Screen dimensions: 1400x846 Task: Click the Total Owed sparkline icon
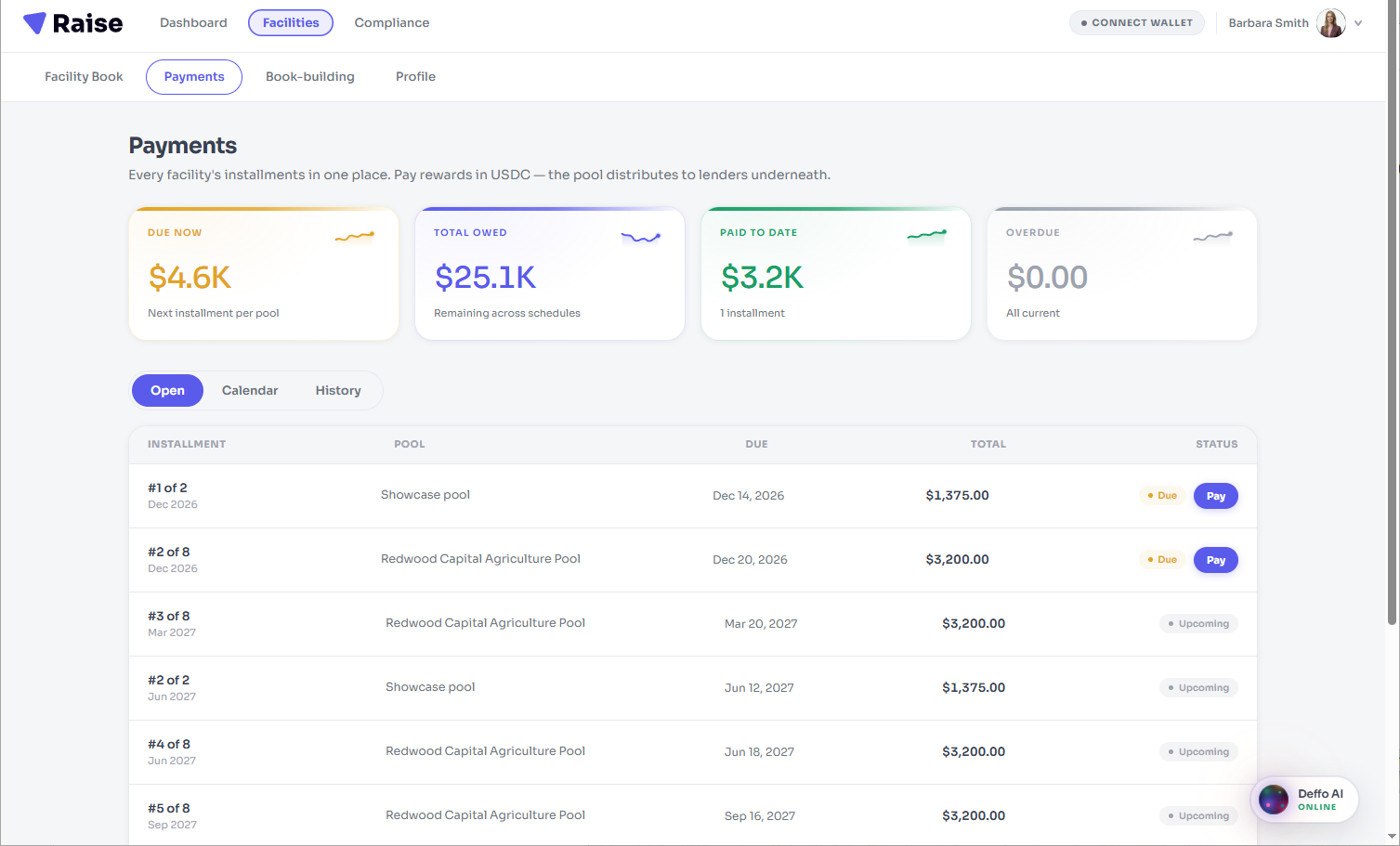(x=641, y=237)
